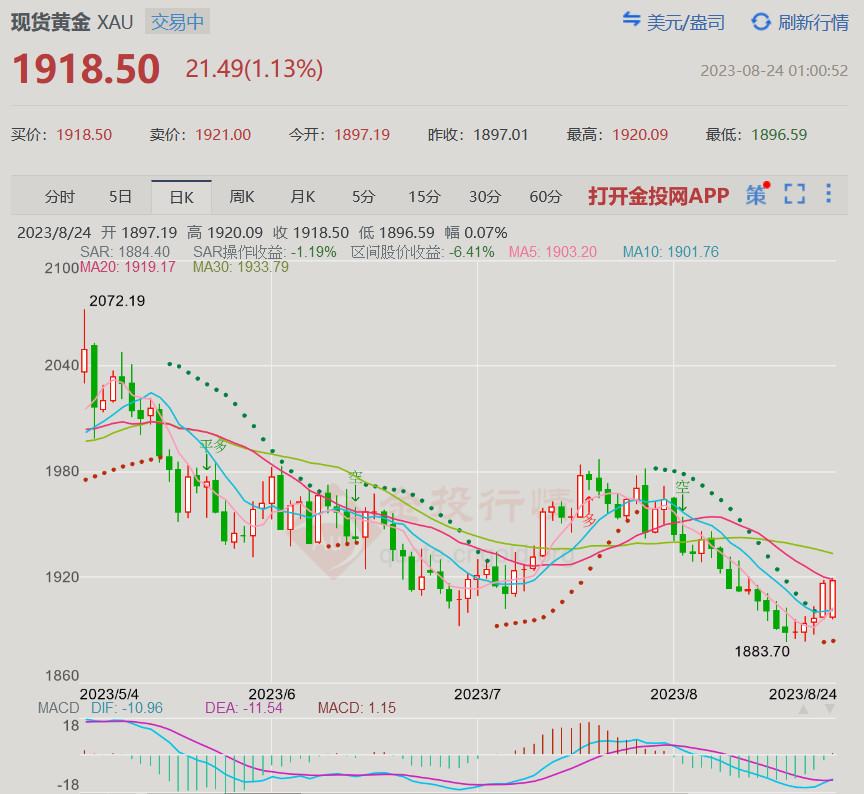Choose the 15分 interval tab

pyautogui.click(x=424, y=196)
